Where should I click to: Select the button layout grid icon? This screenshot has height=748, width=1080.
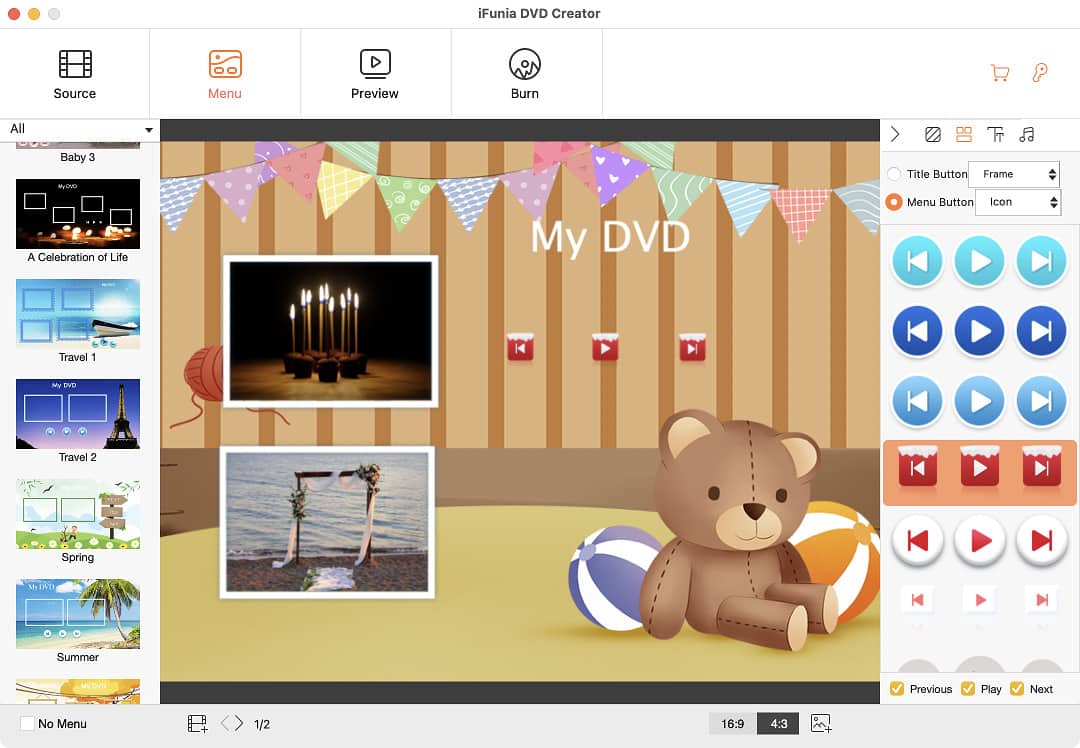pyautogui.click(x=964, y=134)
